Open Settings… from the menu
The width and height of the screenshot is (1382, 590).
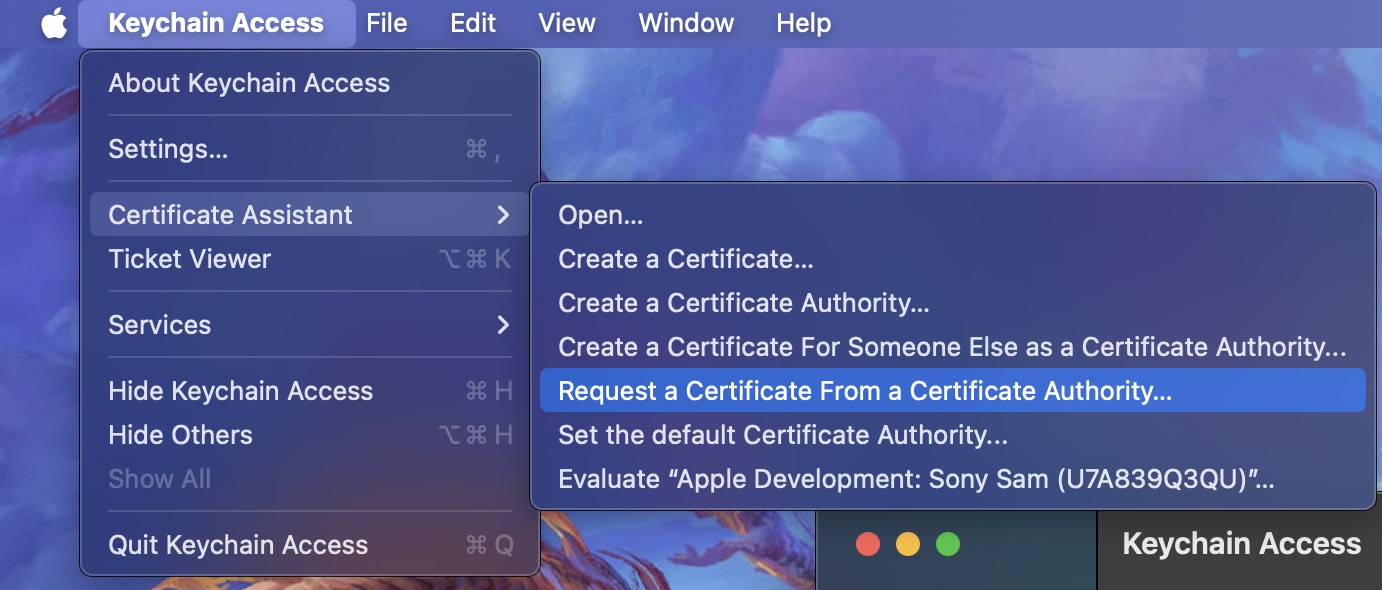309,149
